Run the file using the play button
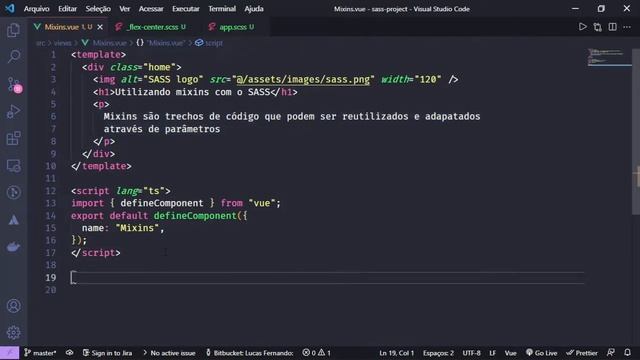640x360 pixels. pyautogui.click(x=582, y=27)
